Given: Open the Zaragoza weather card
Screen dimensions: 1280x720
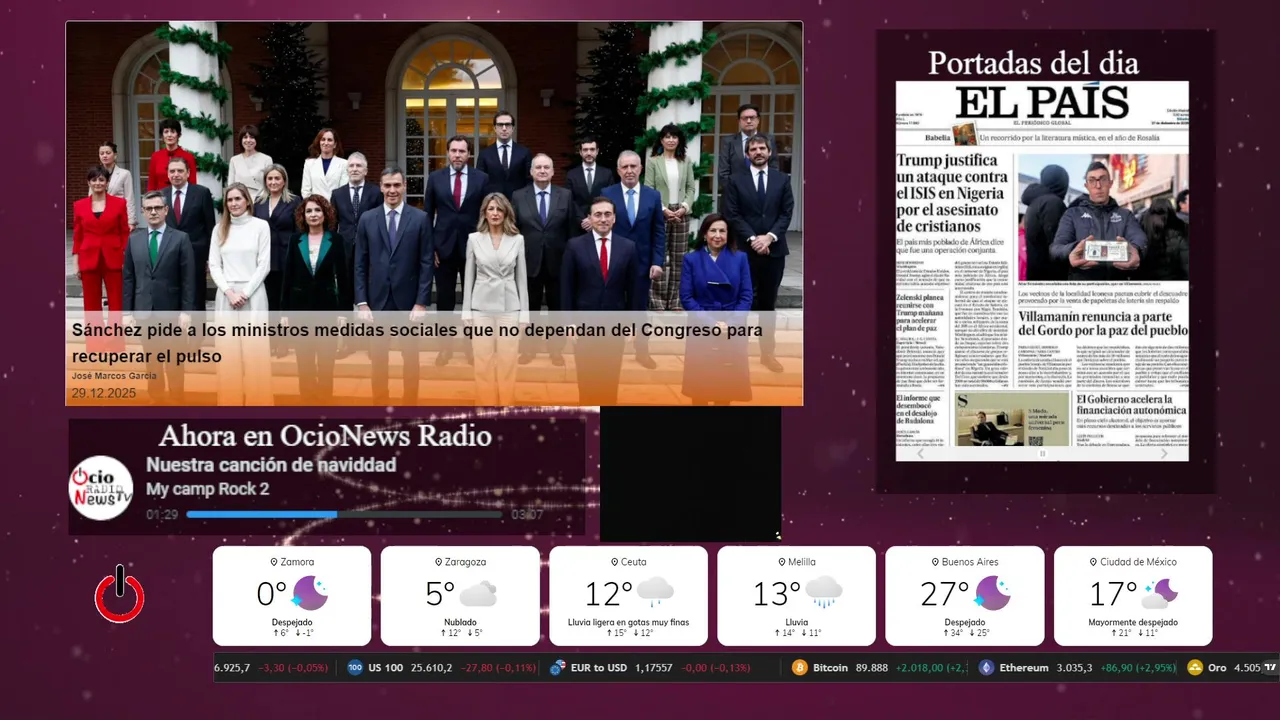Looking at the screenshot, I should pos(460,596).
